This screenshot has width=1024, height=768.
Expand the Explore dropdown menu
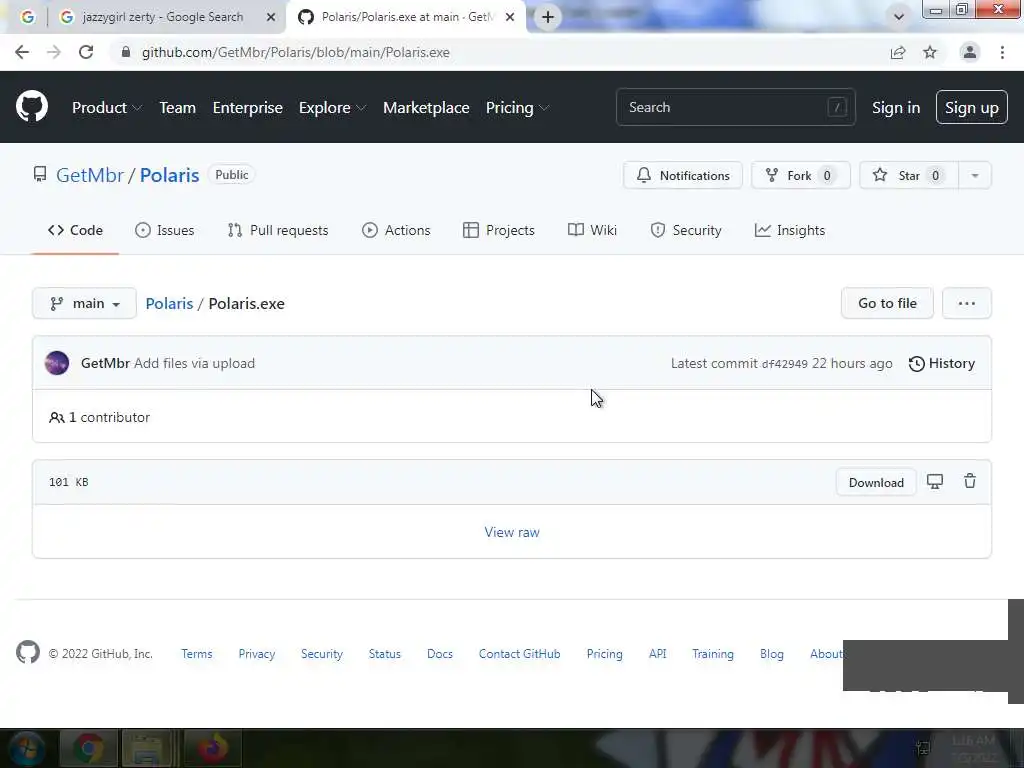pos(332,108)
